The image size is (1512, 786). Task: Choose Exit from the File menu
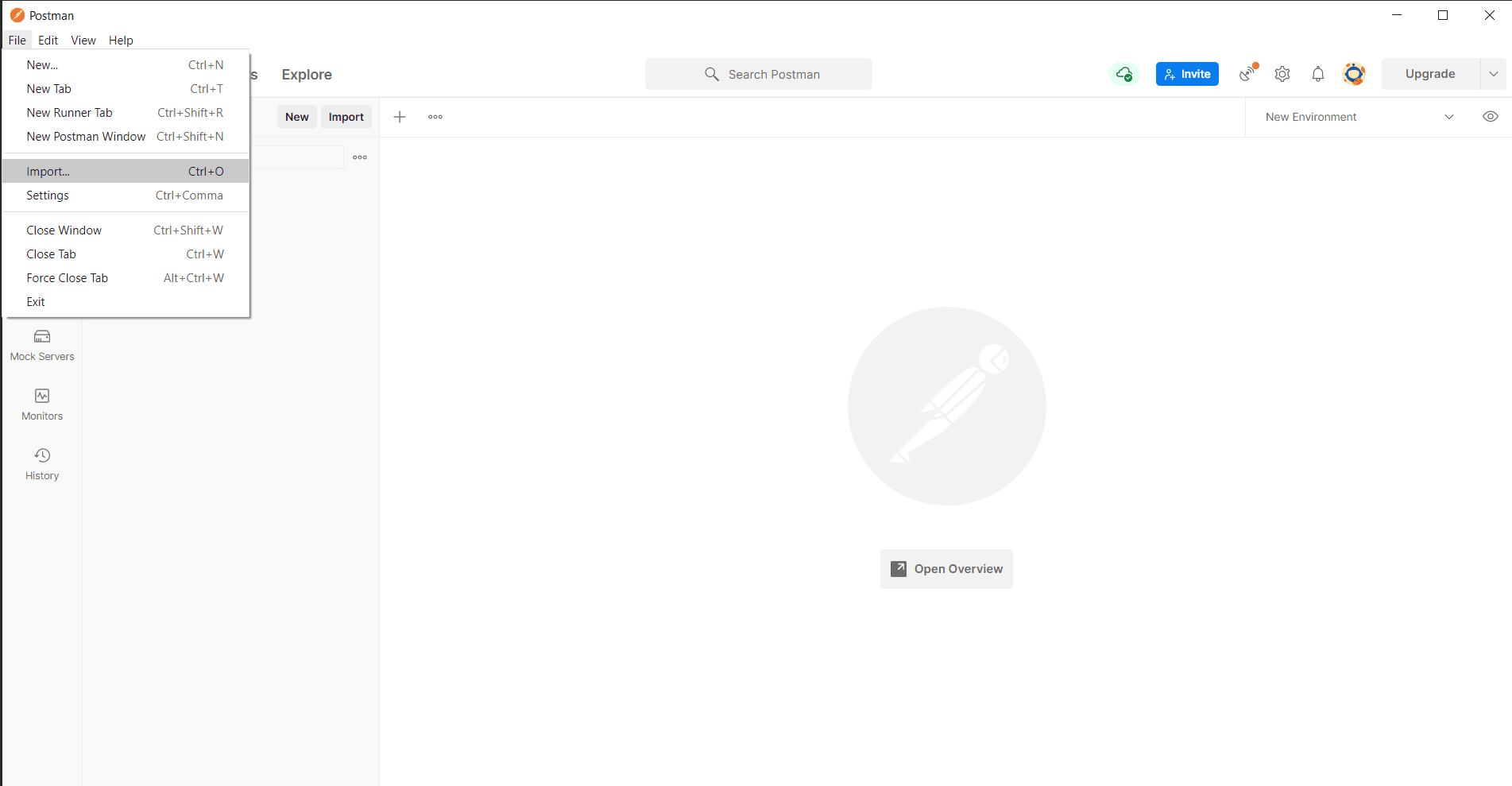(126, 302)
